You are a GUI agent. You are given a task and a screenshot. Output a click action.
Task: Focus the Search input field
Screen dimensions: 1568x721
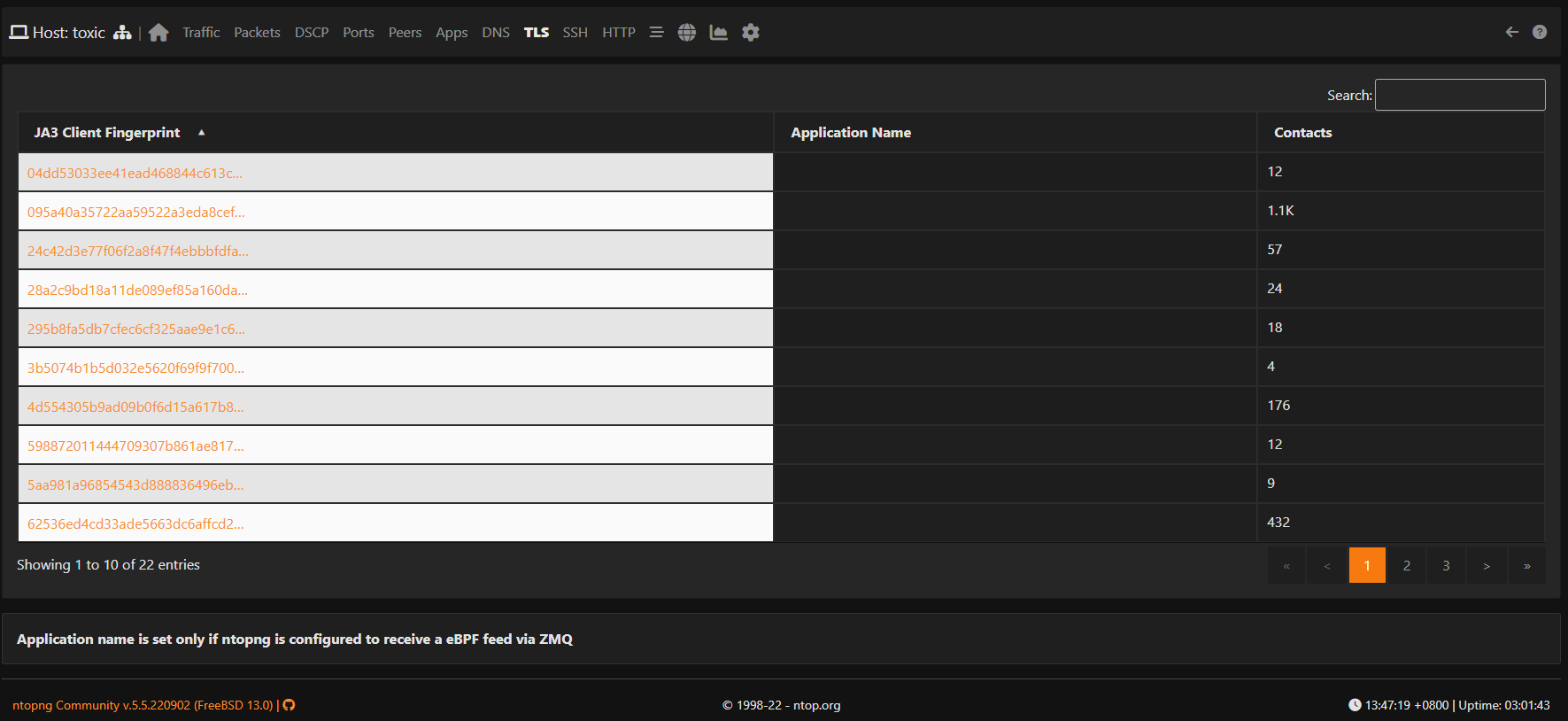point(1460,95)
